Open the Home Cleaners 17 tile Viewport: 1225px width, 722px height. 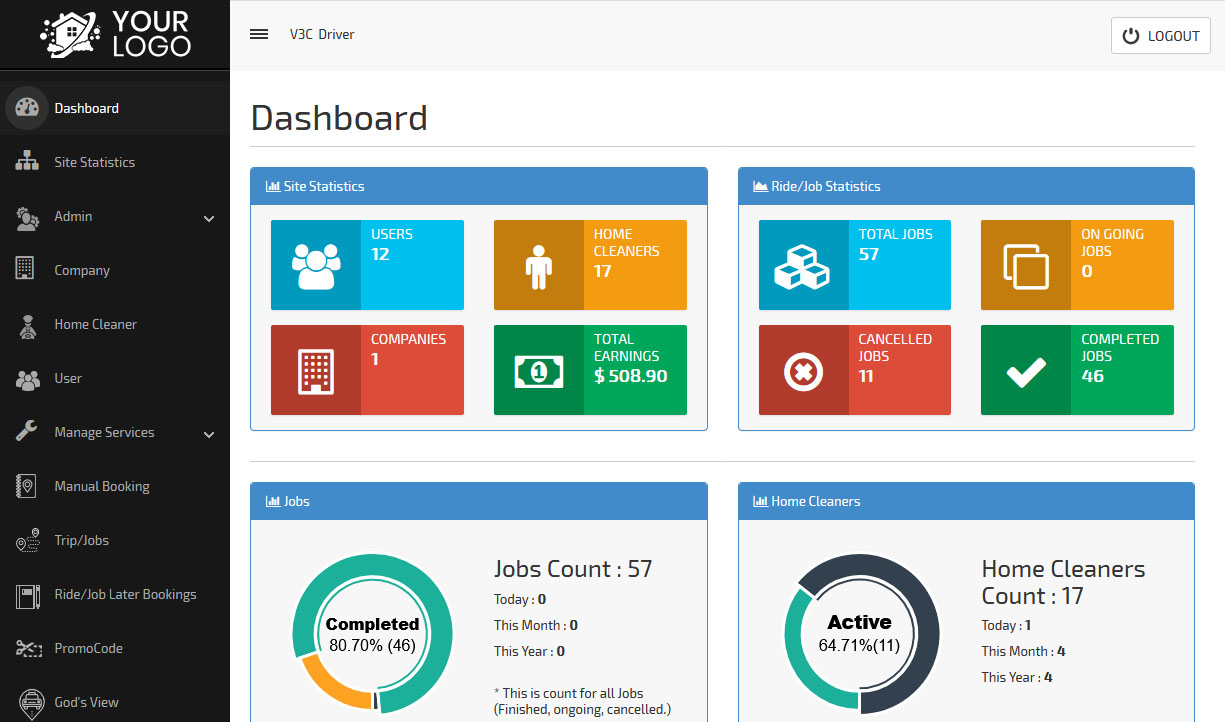[590, 265]
